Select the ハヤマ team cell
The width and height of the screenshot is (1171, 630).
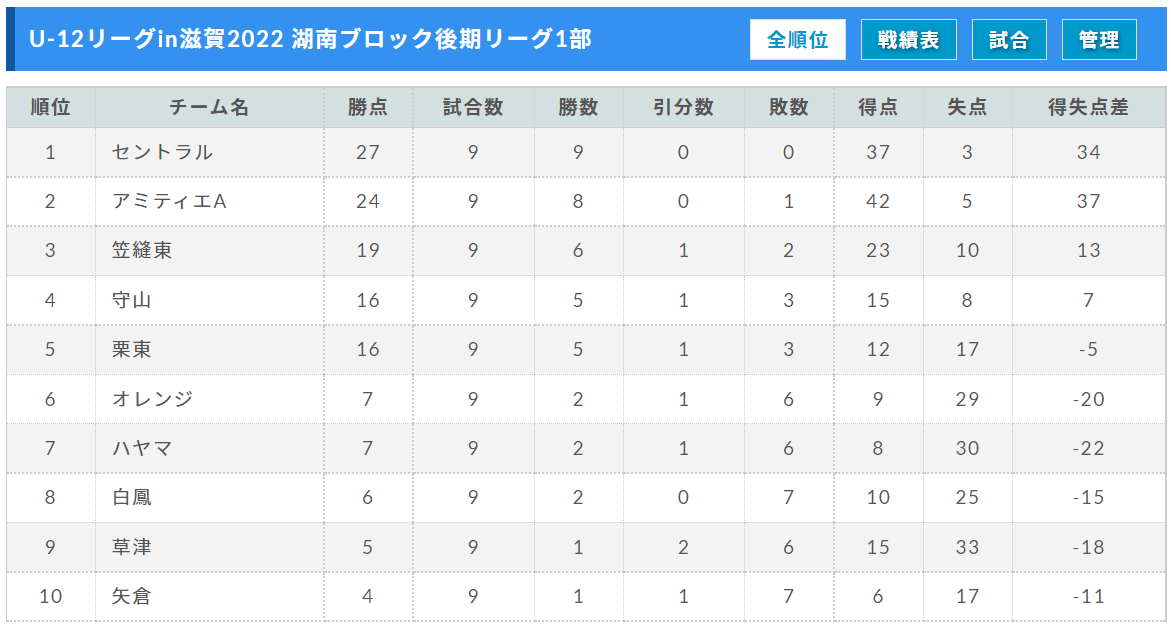[142, 449]
